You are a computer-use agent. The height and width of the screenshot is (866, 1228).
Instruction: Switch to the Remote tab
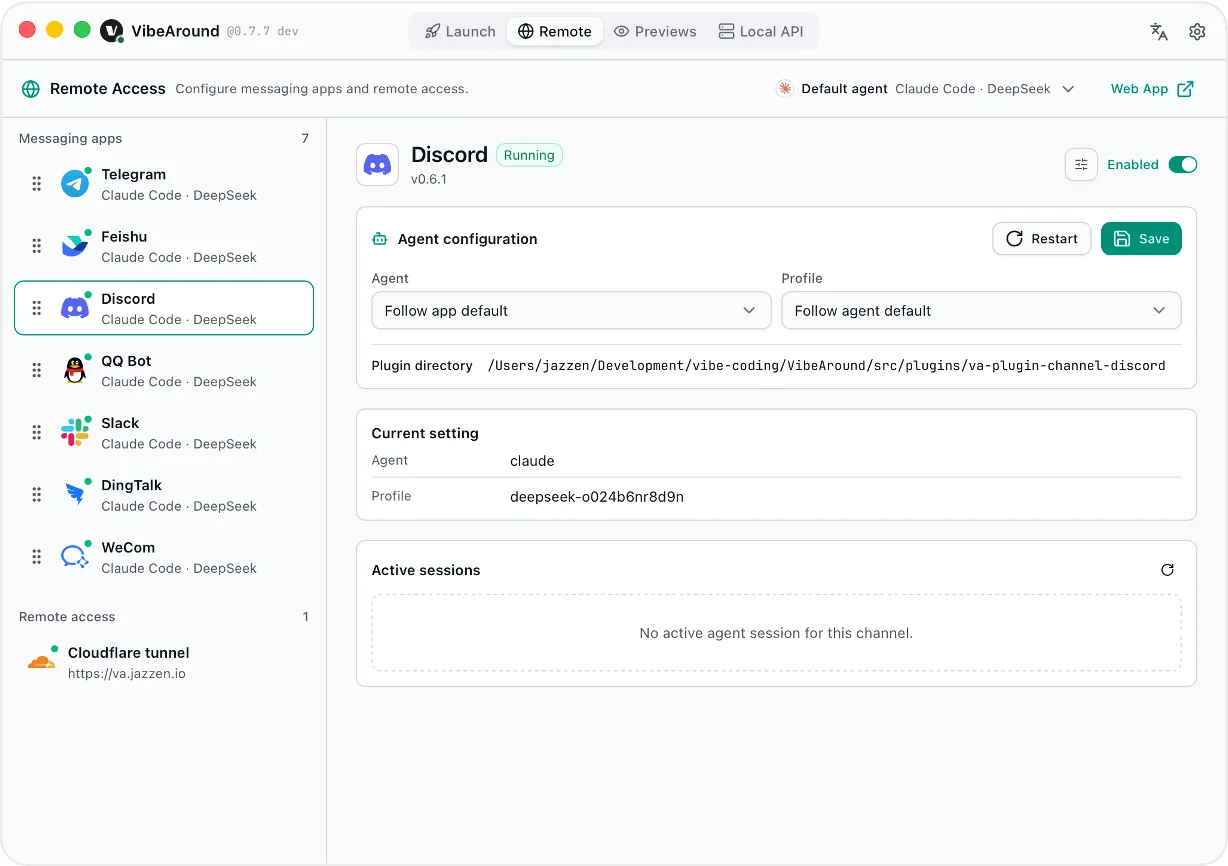pos(555,31)
